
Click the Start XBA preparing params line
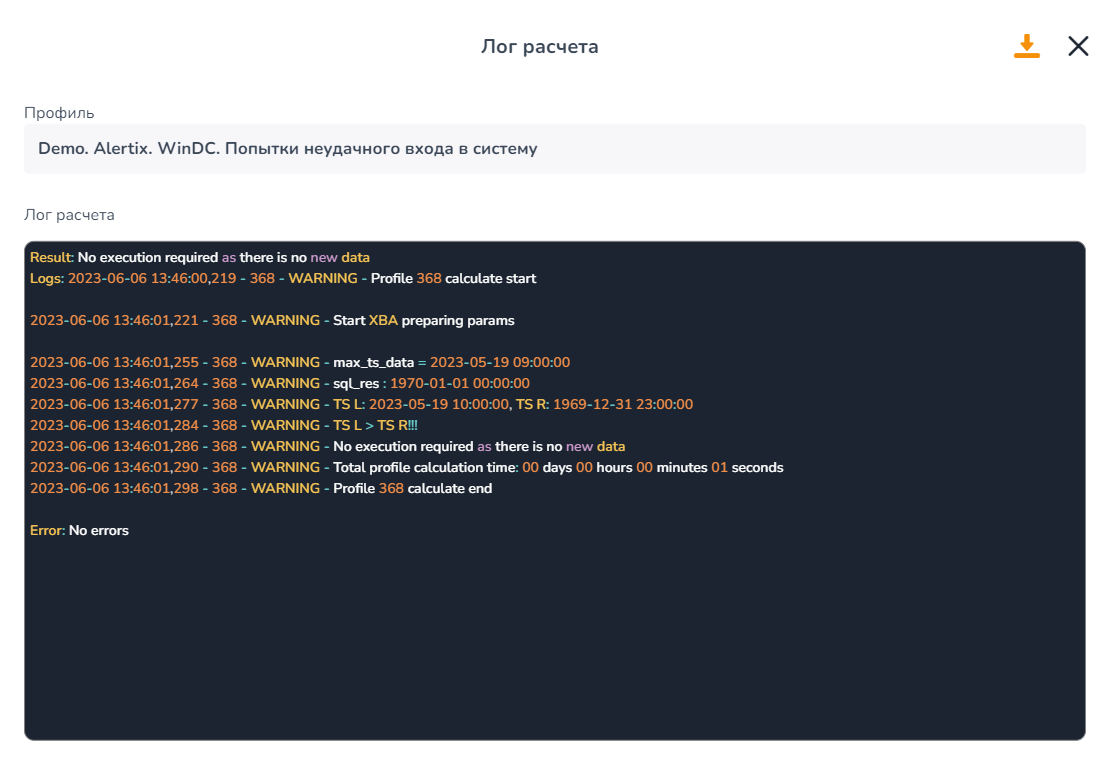click(x=272, y=321)
